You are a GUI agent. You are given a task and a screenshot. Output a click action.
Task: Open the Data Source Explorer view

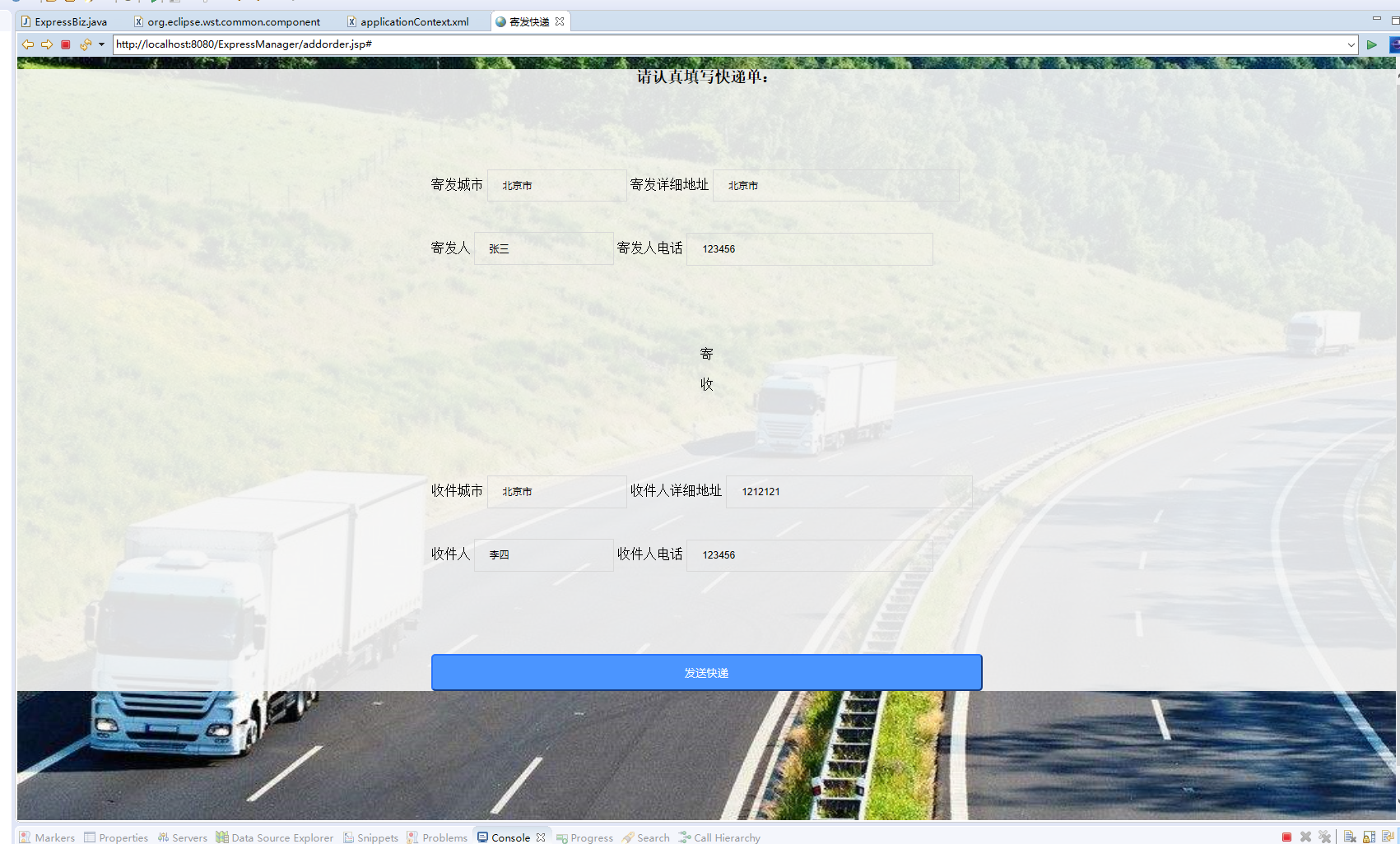(282, 837)
